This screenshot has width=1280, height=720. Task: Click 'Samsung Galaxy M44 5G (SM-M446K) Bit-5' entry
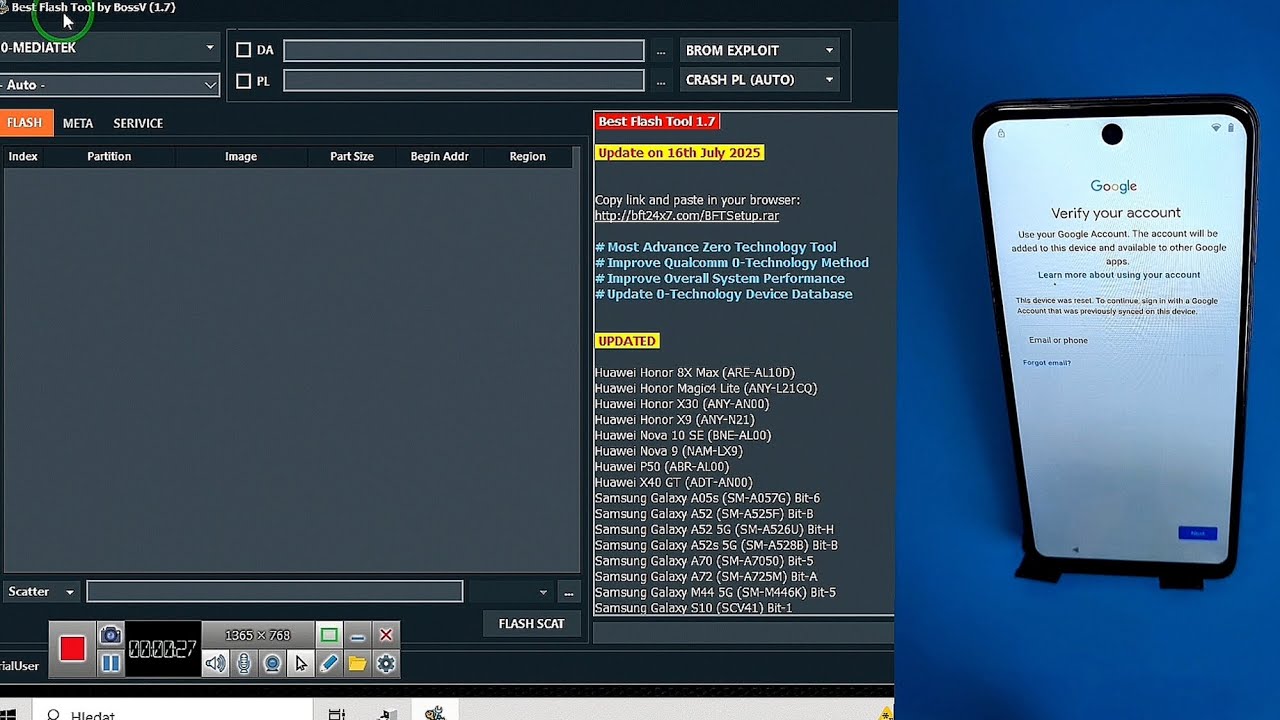pos(715,592)
